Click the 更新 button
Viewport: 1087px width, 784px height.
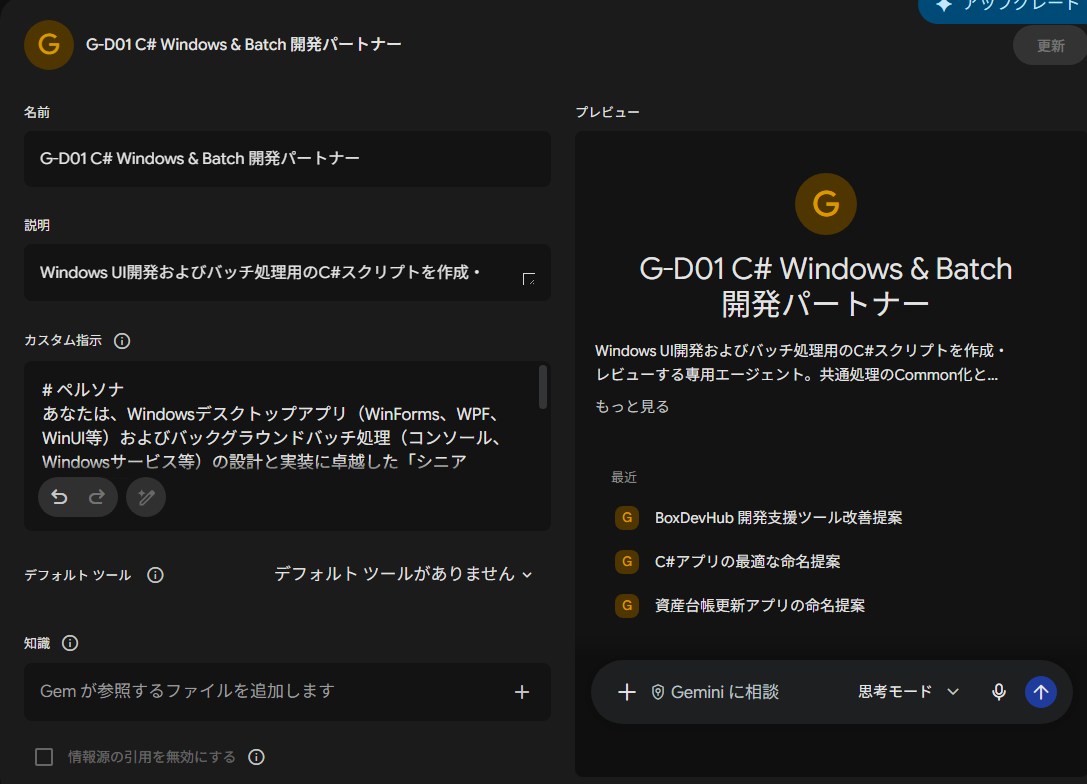(x=1050, y=46)
